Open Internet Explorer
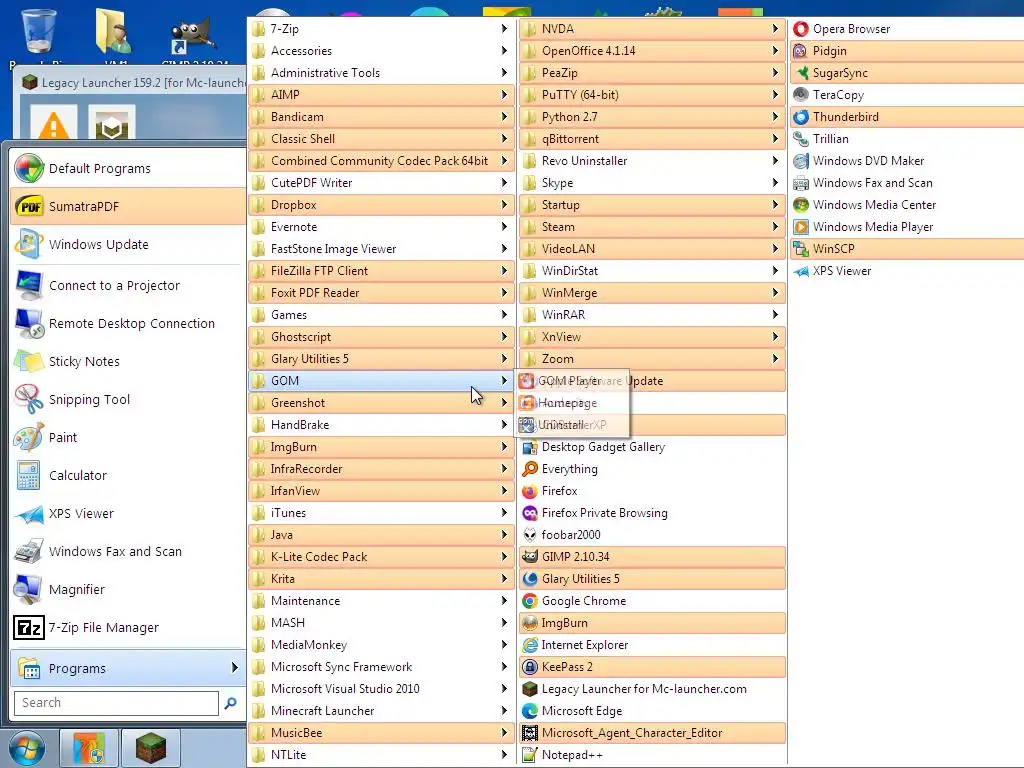 (x=652, y=645)
